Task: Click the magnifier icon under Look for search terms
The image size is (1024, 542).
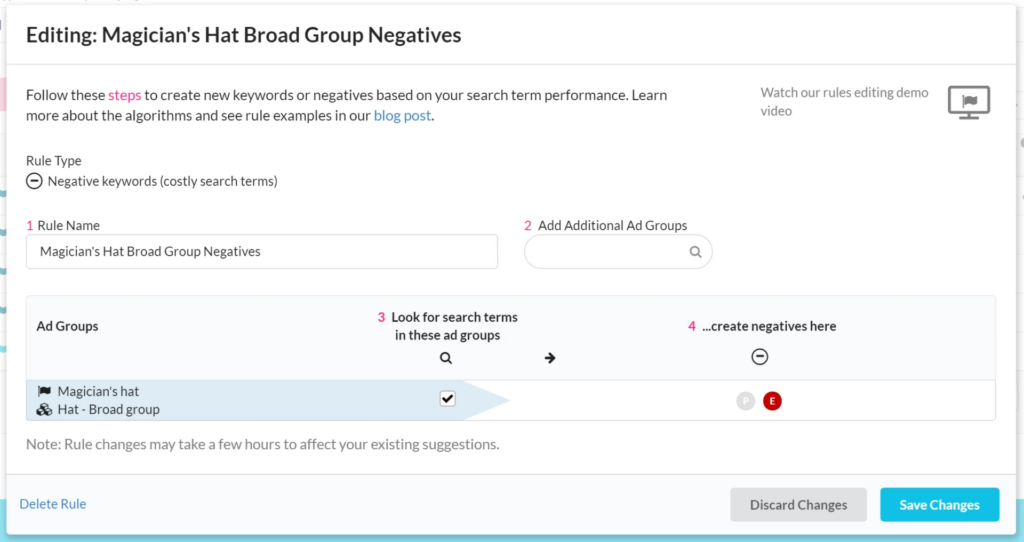Action: point(446,358)
